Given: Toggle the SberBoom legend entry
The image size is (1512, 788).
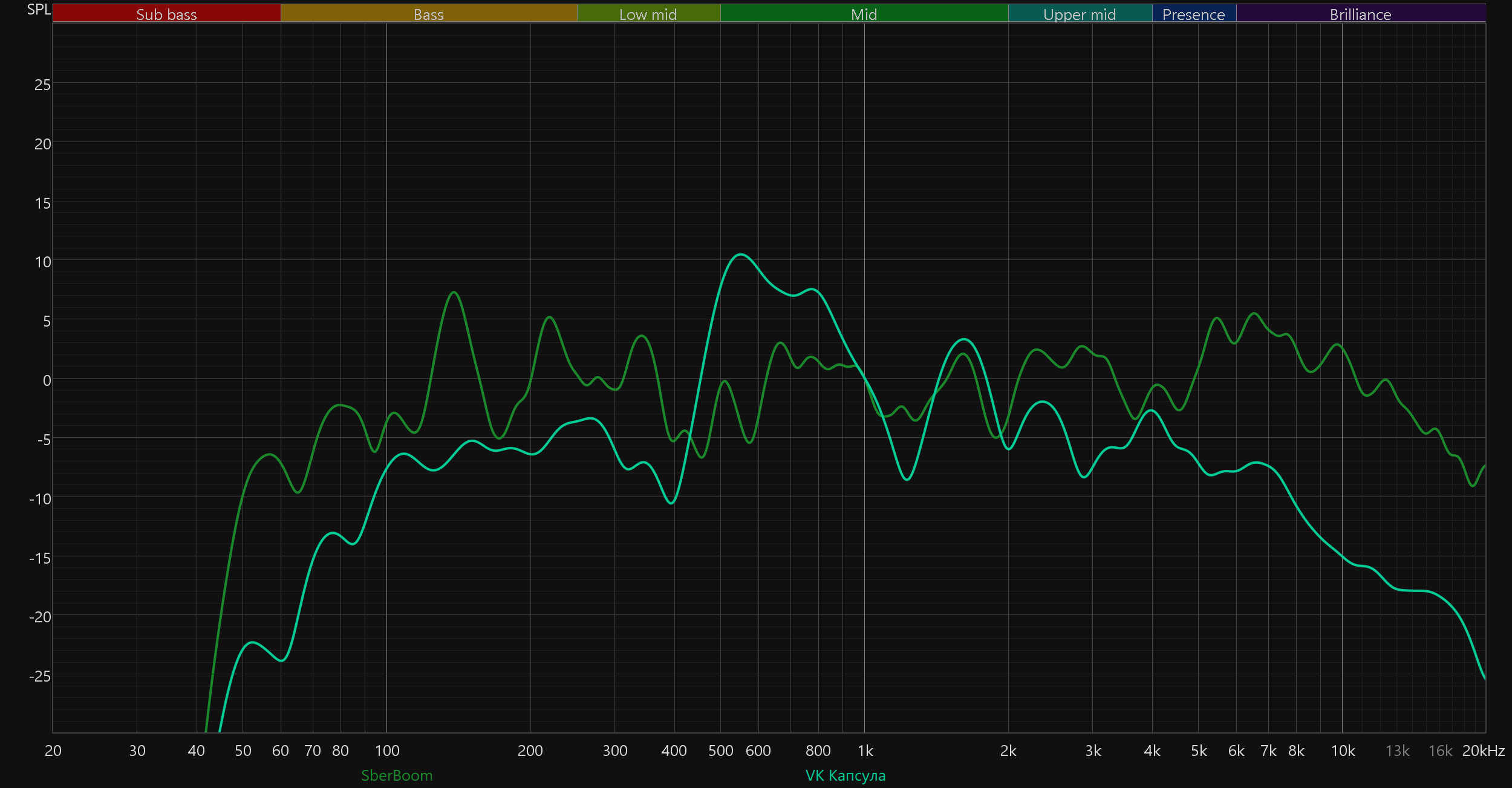Looking at the screenshot, I should pos(397,775).
